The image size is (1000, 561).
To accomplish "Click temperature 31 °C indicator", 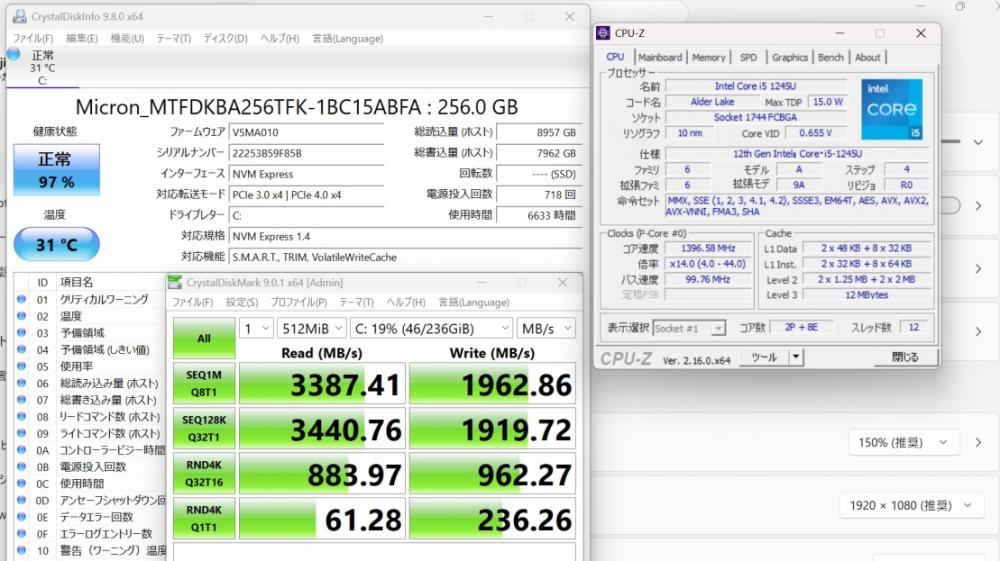I will click(56, 244).
